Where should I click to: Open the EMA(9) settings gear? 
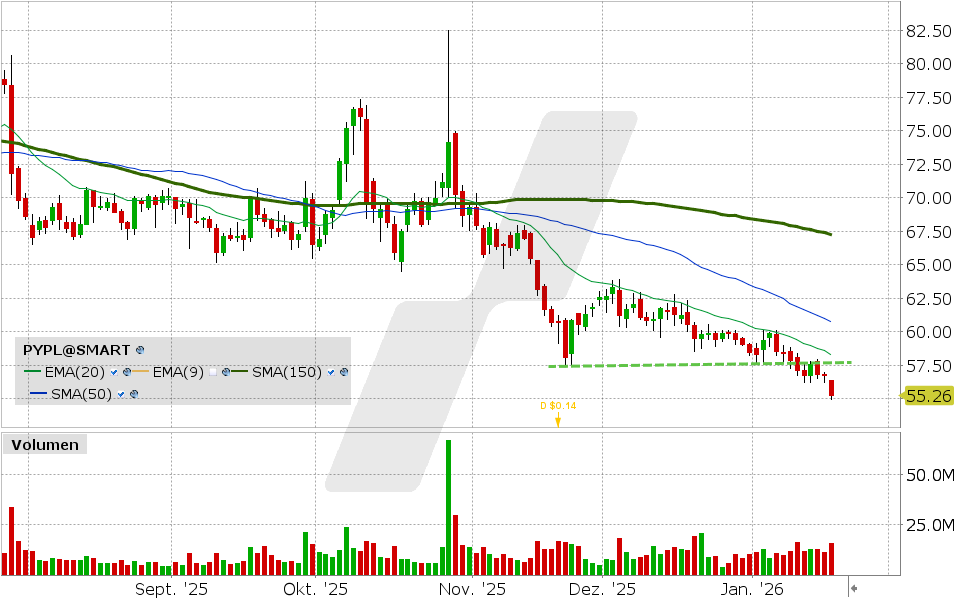225,372
